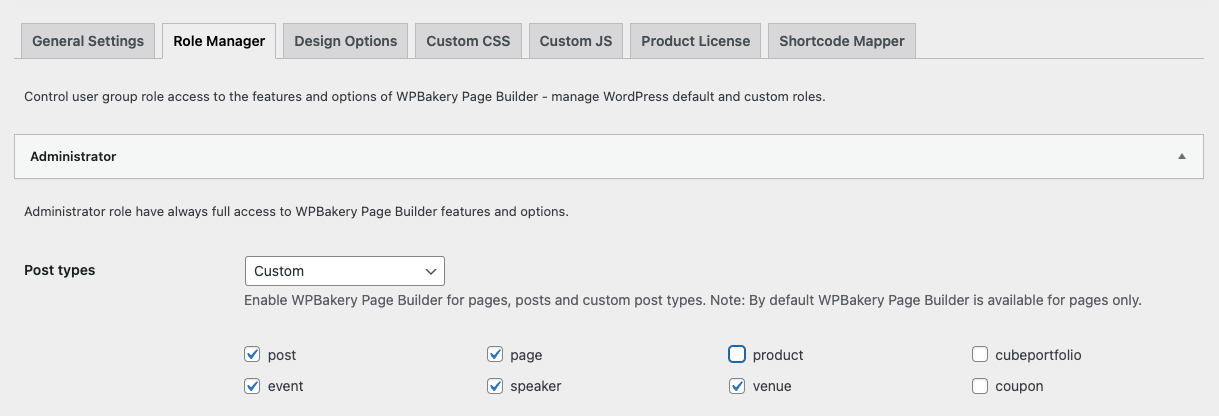Uncheck the post checkbox
Image resolution: width=1219 pixels, height=416 pixels.
click(x=252, y=355)
